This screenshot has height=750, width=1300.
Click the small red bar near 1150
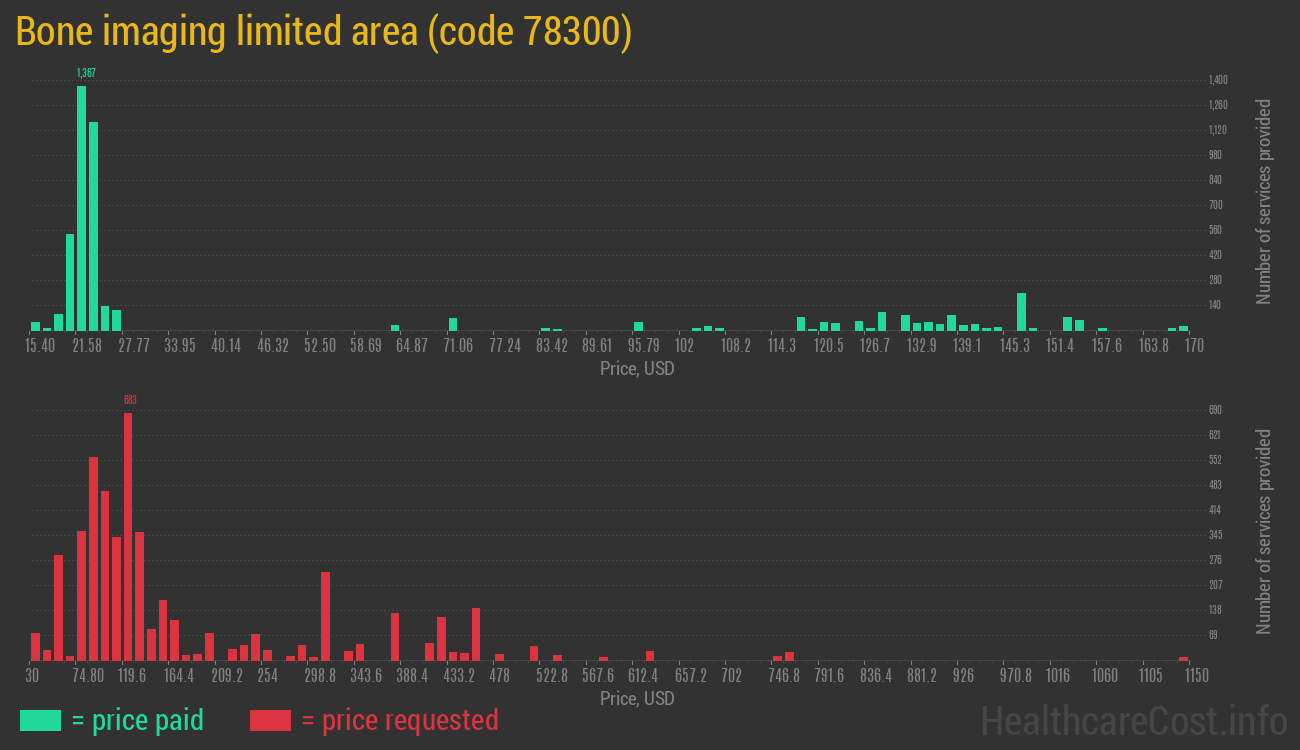tap(1183, 658)
